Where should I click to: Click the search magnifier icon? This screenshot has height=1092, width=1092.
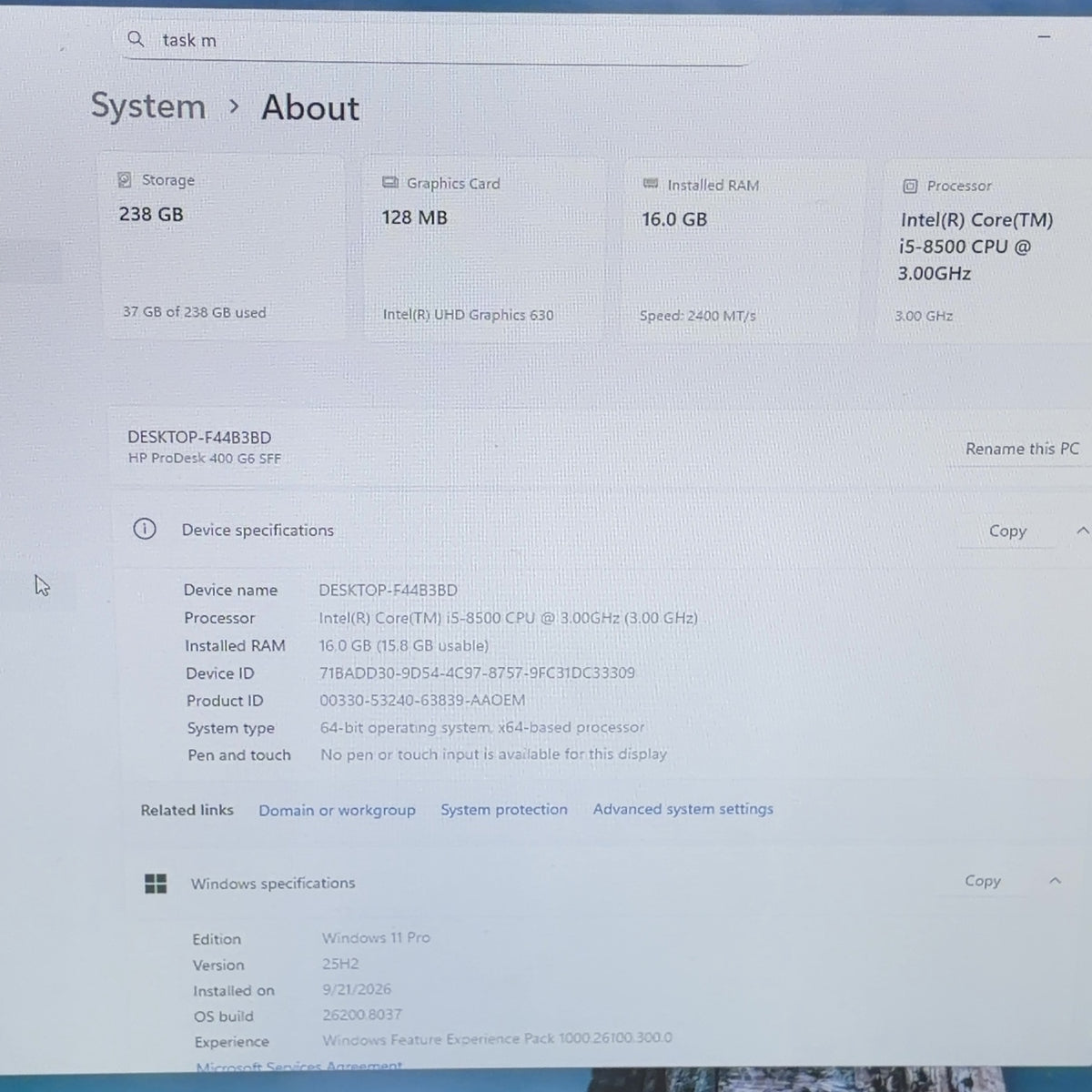point(136,38)
